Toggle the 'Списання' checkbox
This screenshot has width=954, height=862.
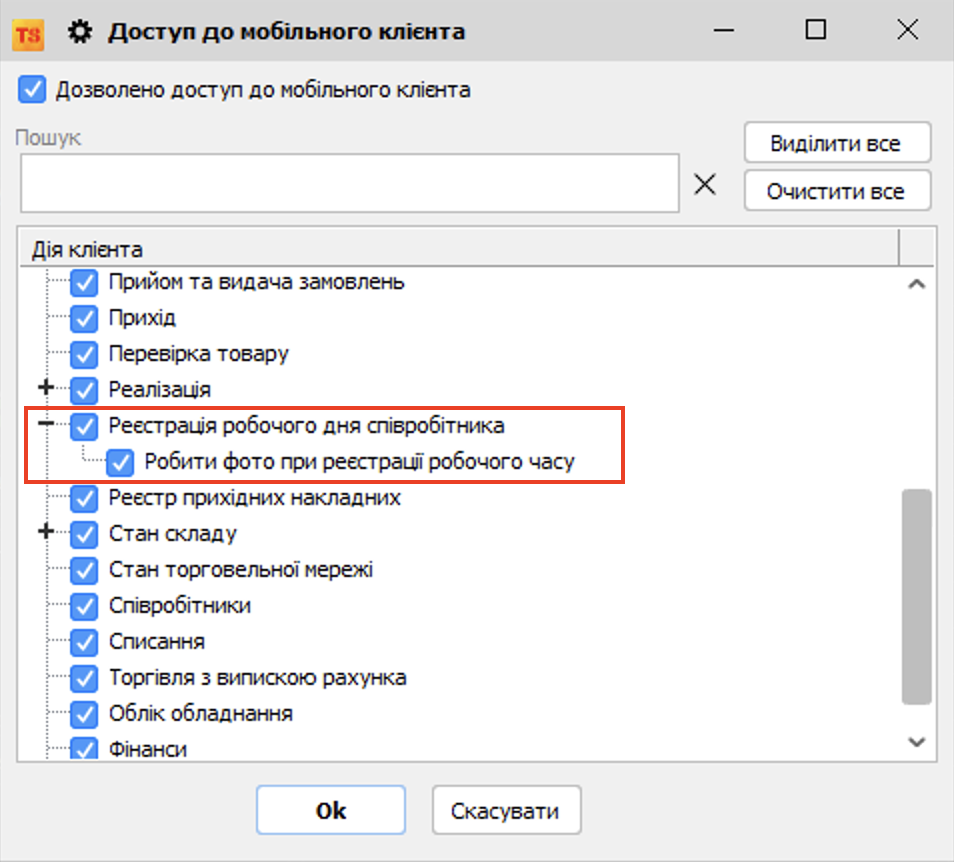(85, 643)
